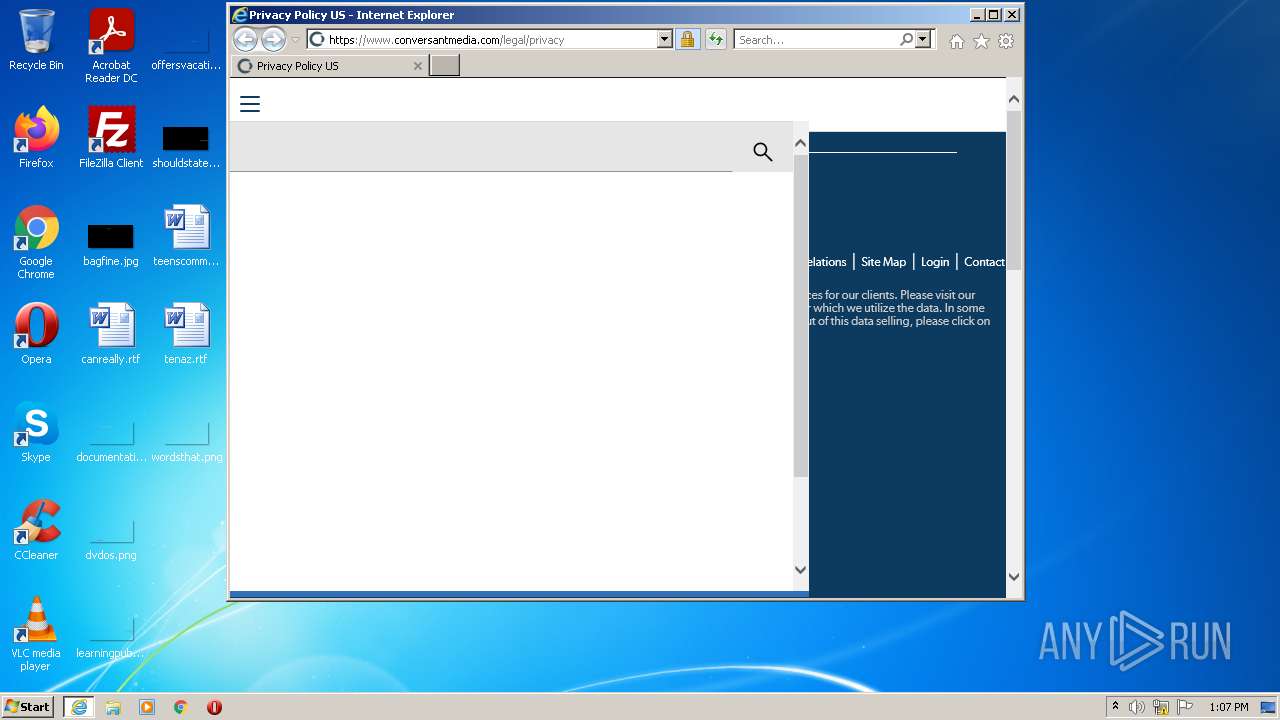Refresh the page with the green arrows
The height and width of the screenshot is (720, 1280).
tap(715, 39)
